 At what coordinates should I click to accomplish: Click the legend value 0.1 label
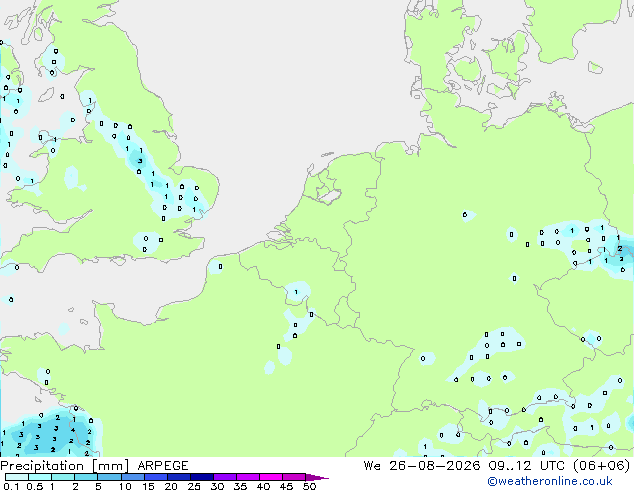pos(11,486)
